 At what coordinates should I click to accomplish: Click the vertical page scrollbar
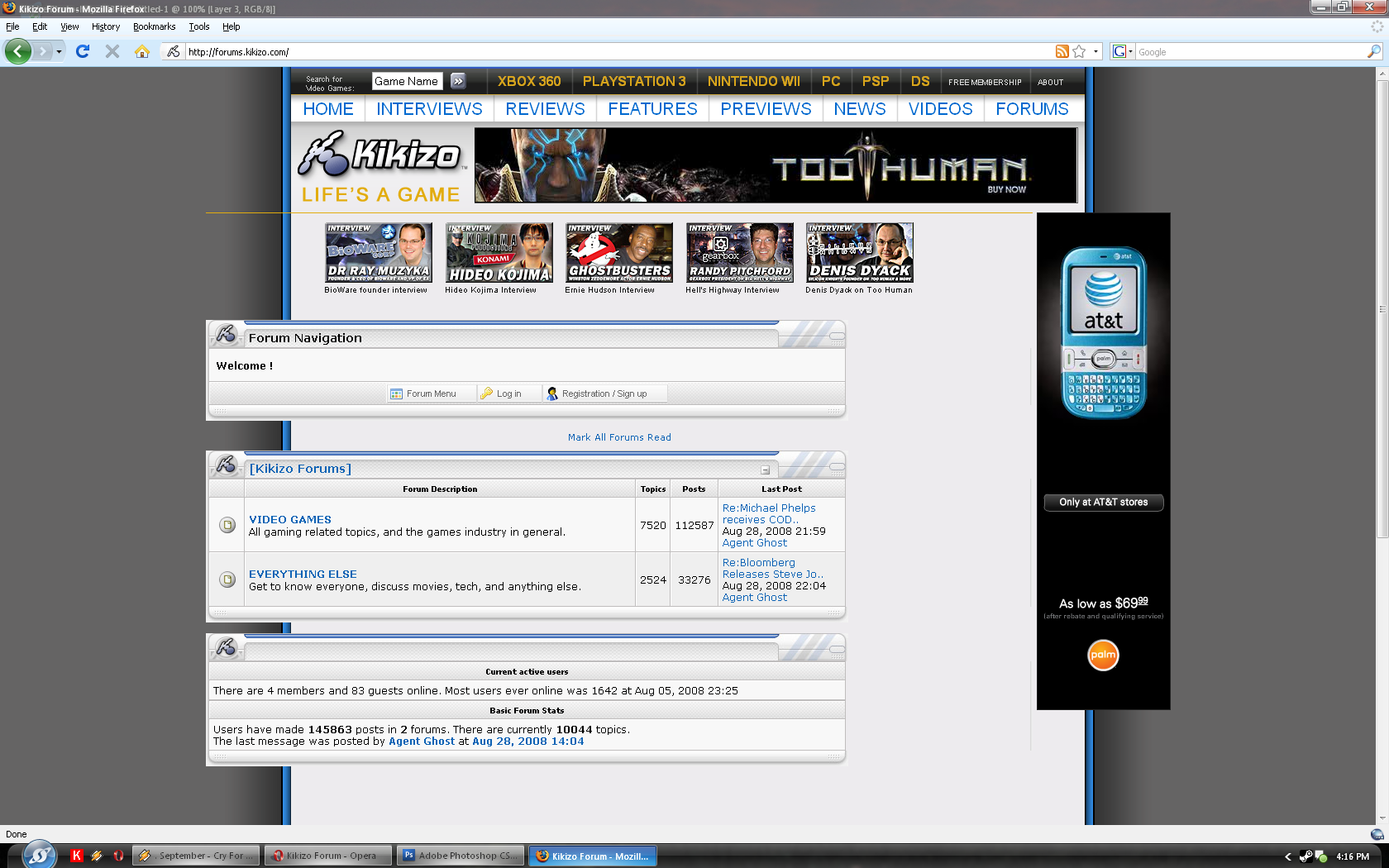pos(1382,310)
